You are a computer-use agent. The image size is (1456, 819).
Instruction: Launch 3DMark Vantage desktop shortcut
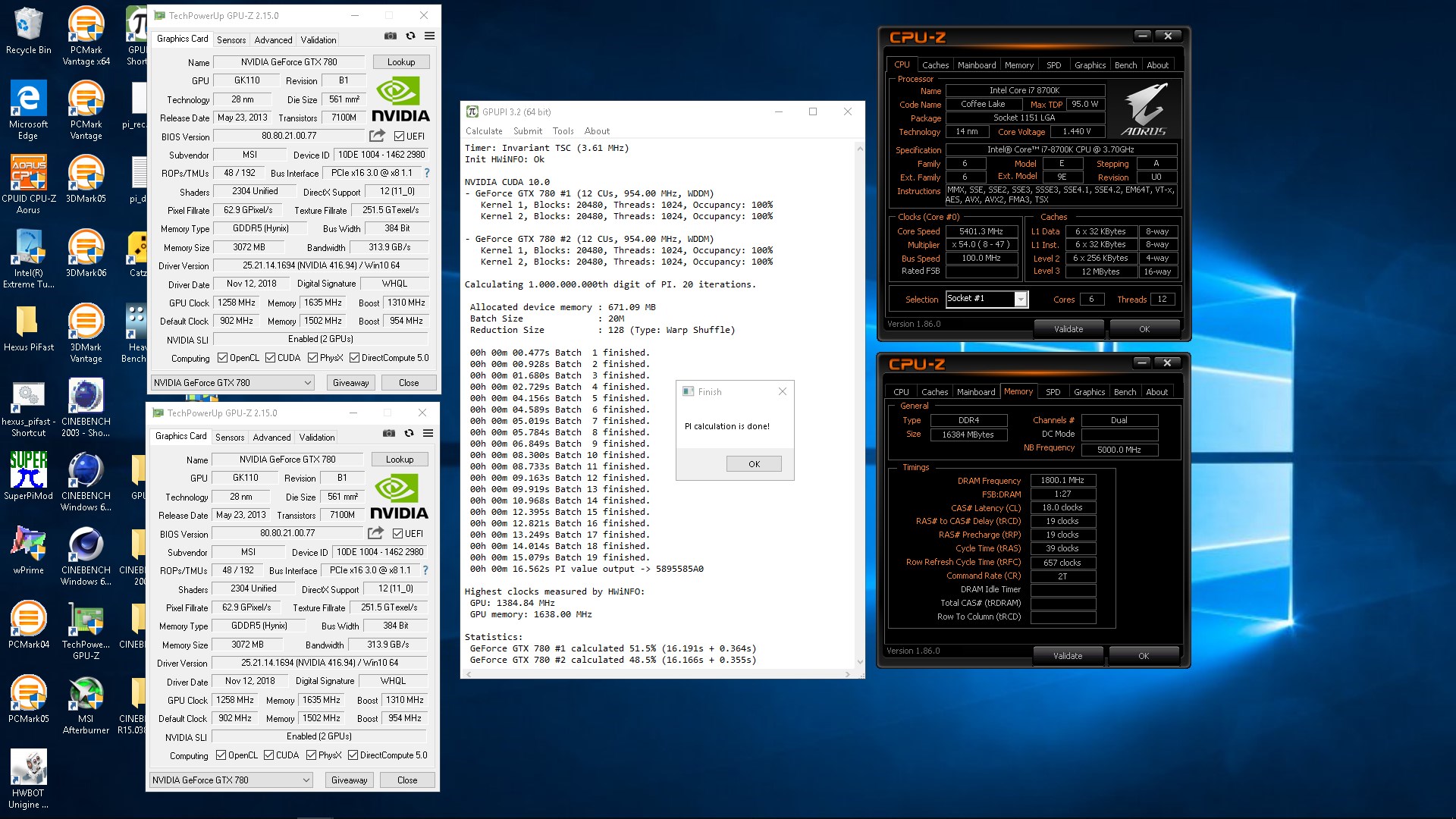pos(86,333)
